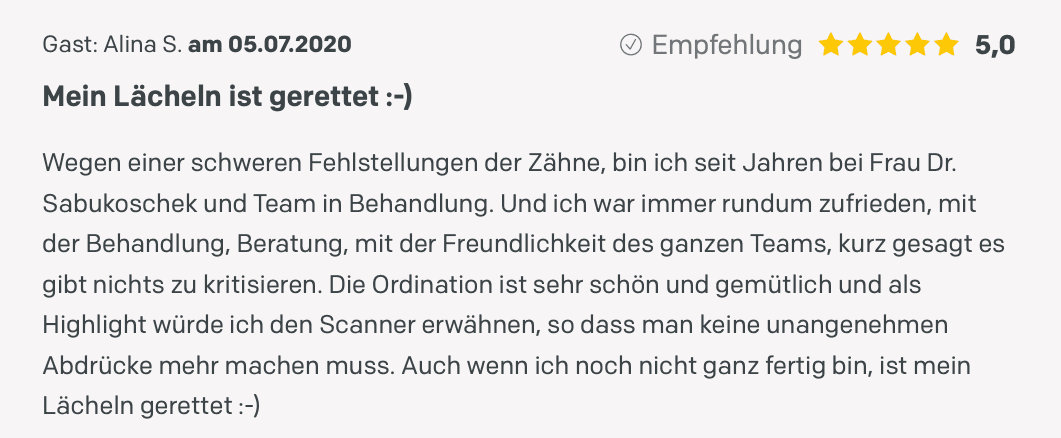Click the heading Mein Lächeln ist gerettet
Screen dimensions: 1061x438
(x=228, y=97)
